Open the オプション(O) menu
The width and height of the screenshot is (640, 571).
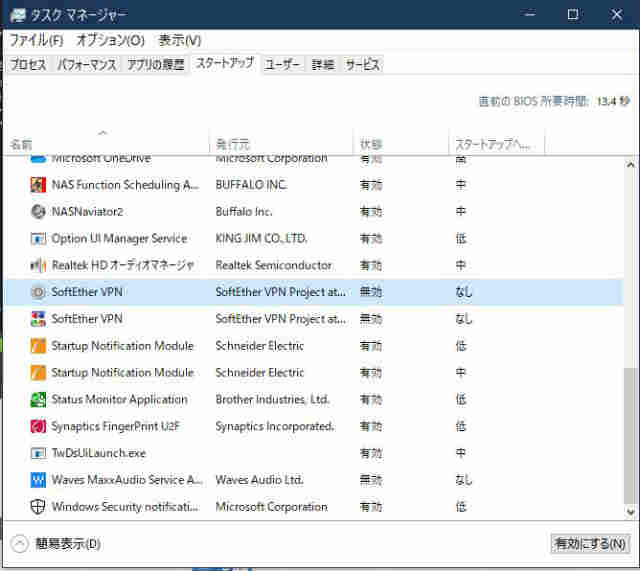[x=110, y=40]
